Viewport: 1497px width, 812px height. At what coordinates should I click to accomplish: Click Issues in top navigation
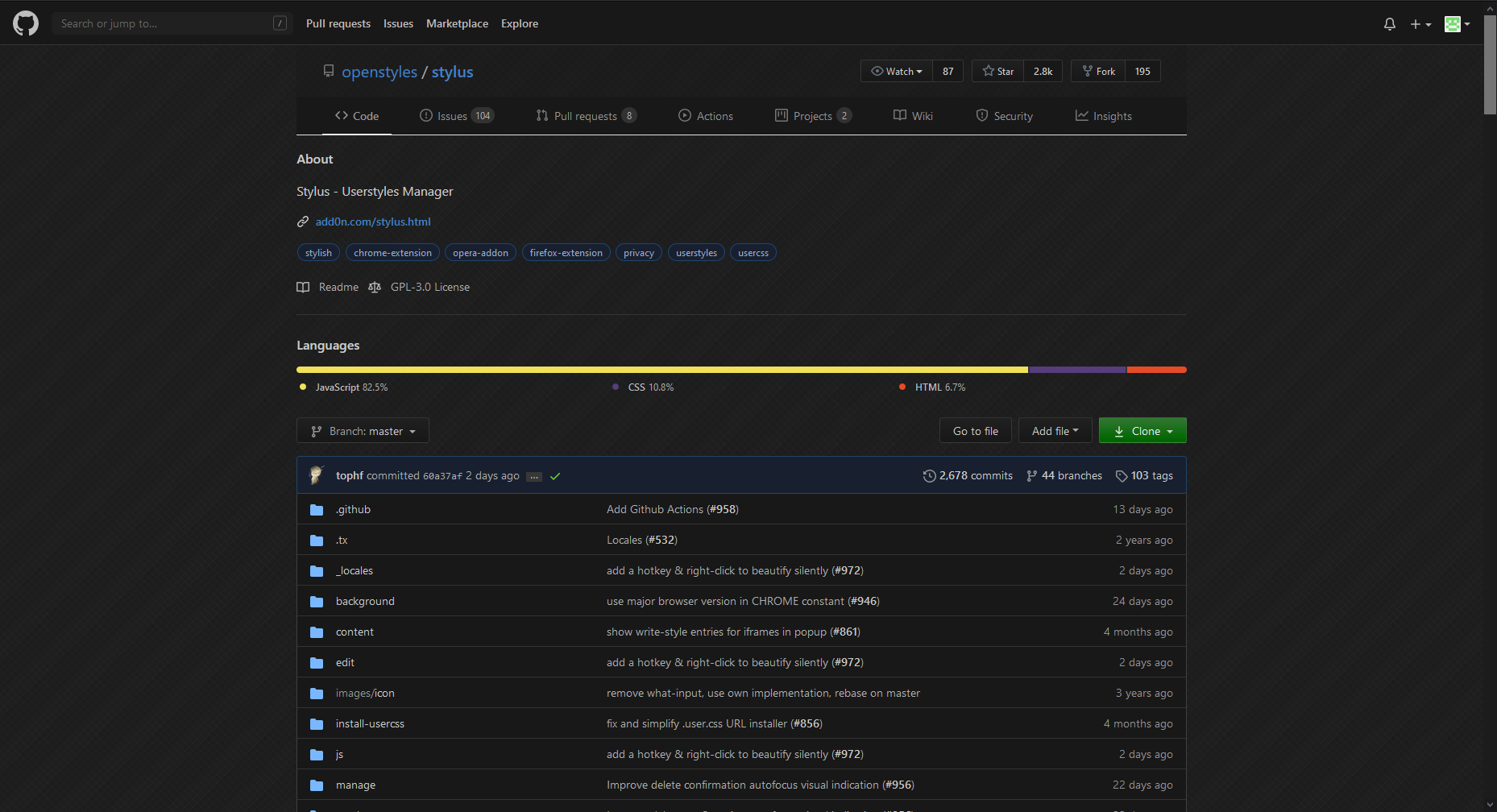coord(398,23)
